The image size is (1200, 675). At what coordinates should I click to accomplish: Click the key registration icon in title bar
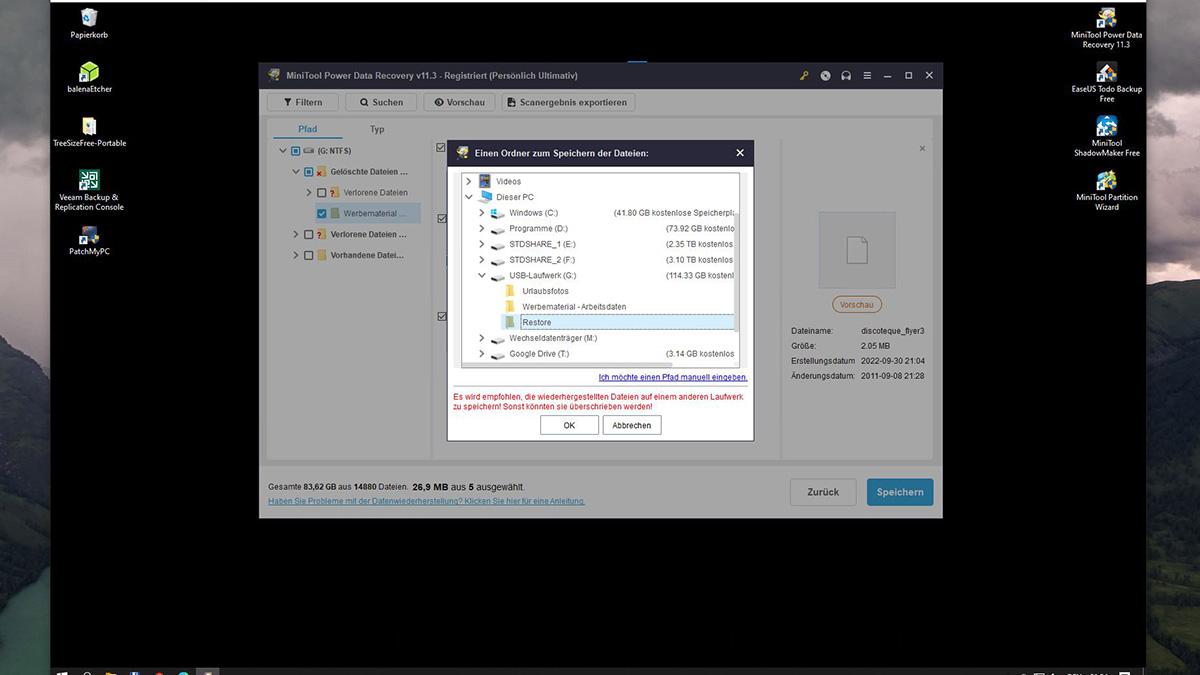(x=804, y=75)
